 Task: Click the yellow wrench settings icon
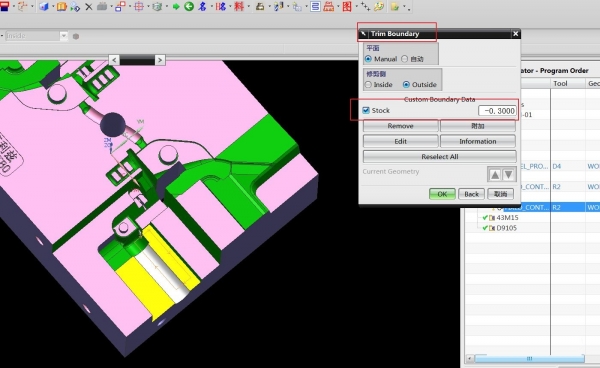click(x=379, y=6)
